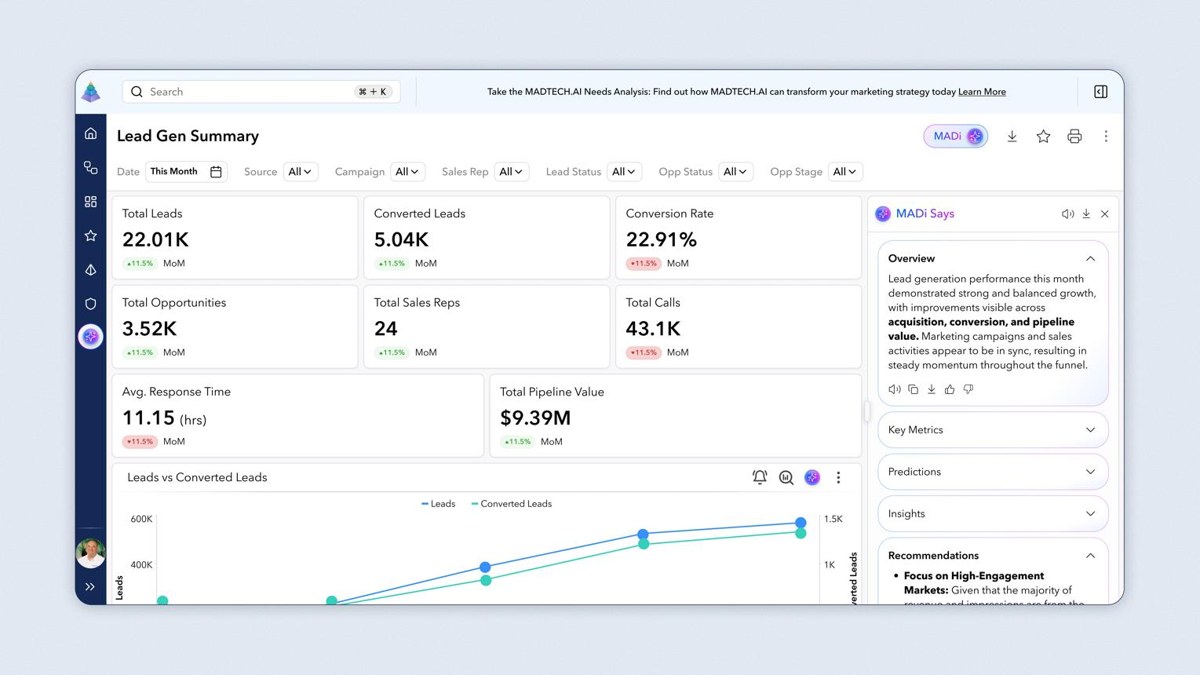Click the search magnifier icon
Image resolution: width=1200 pixels, height=675 pixels.
pyautogui.click(x=137, y=92)
